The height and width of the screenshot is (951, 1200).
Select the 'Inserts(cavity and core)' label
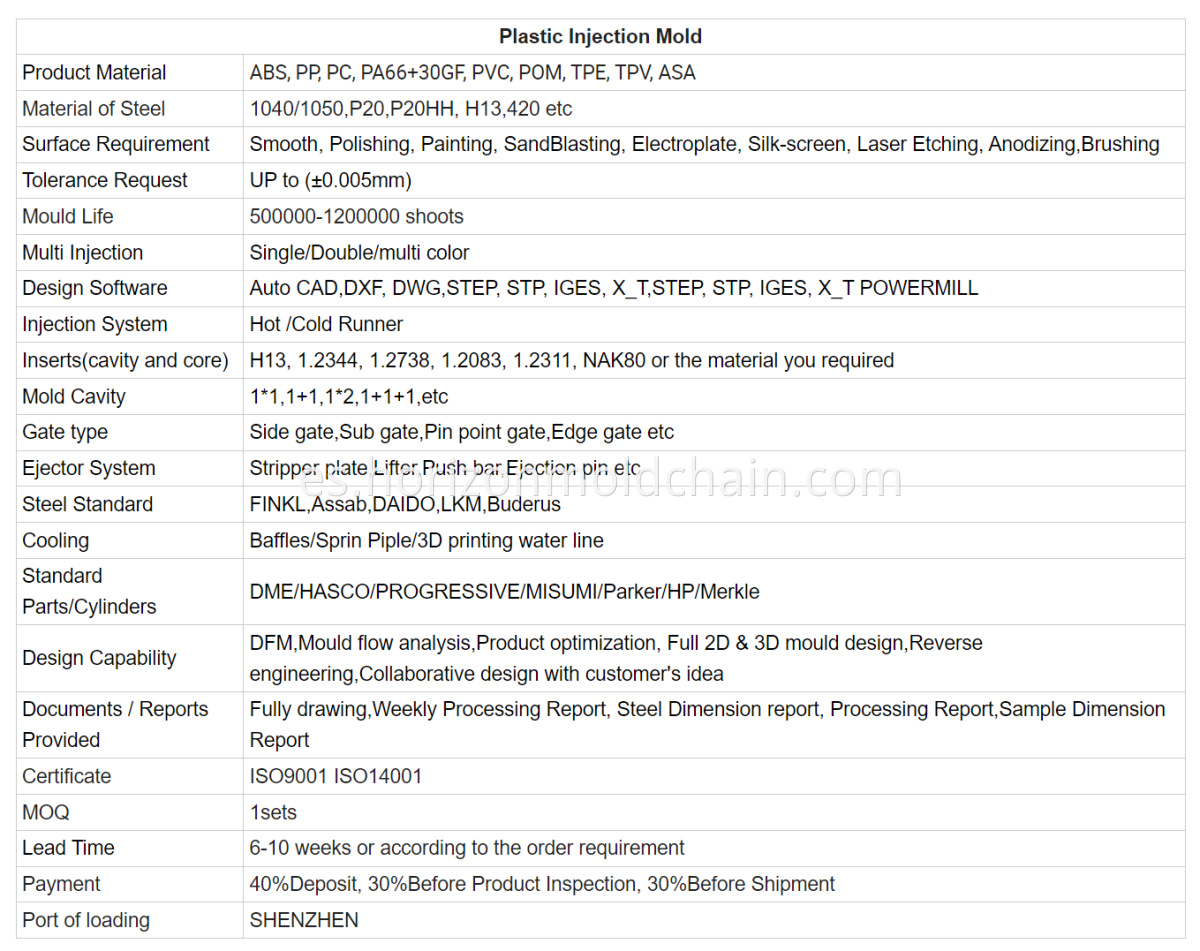tap(126, 361)
